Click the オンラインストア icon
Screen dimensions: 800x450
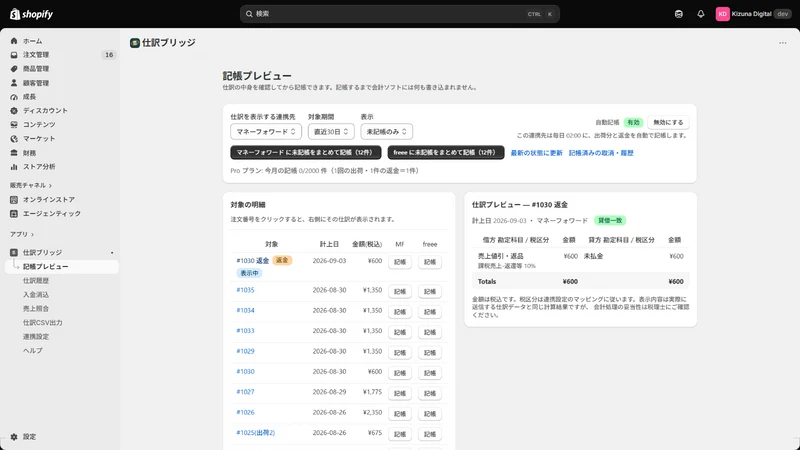[x=14, y=199]
